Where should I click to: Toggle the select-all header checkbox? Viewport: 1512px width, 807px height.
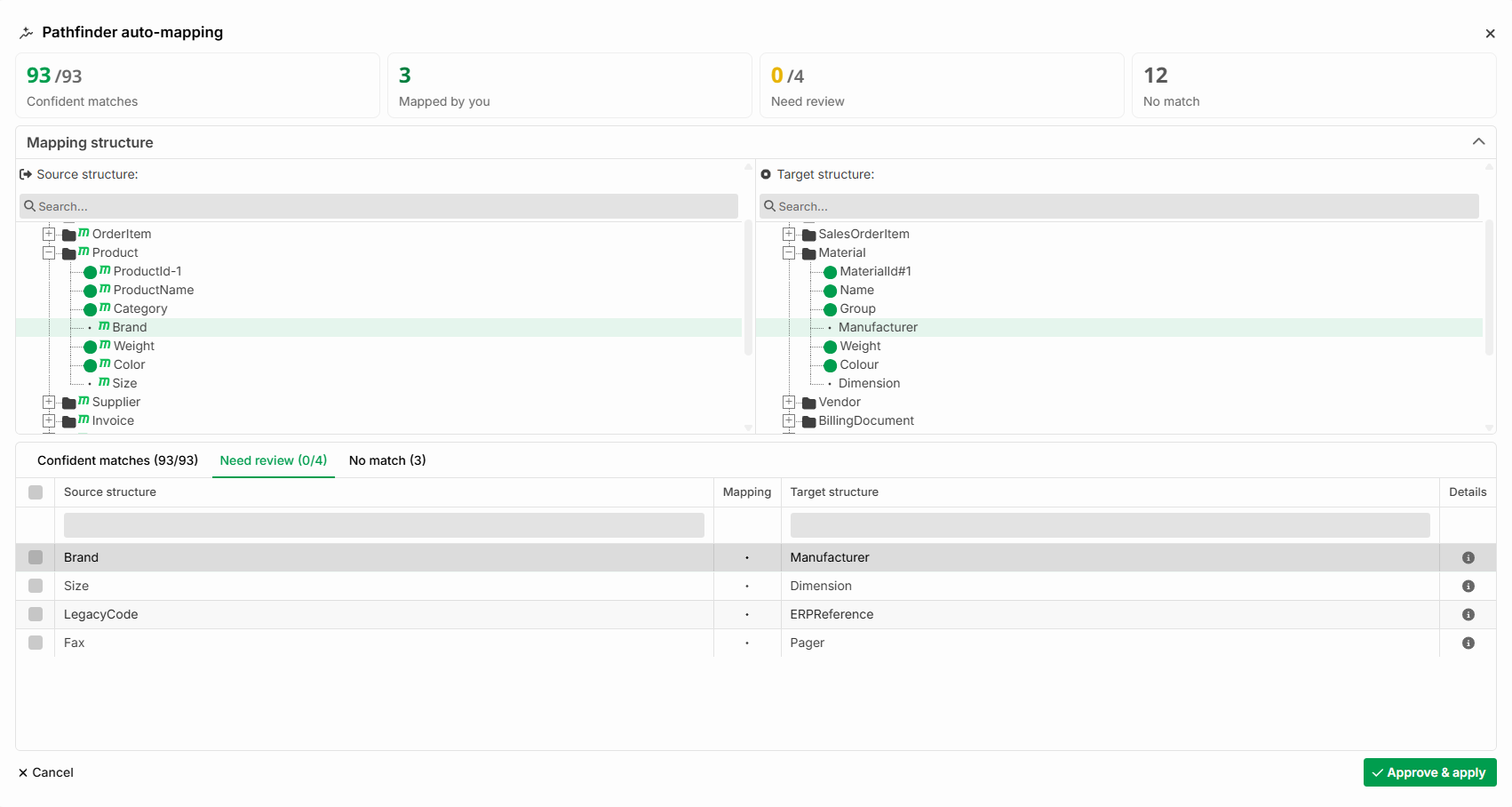(x=36, y=492)
